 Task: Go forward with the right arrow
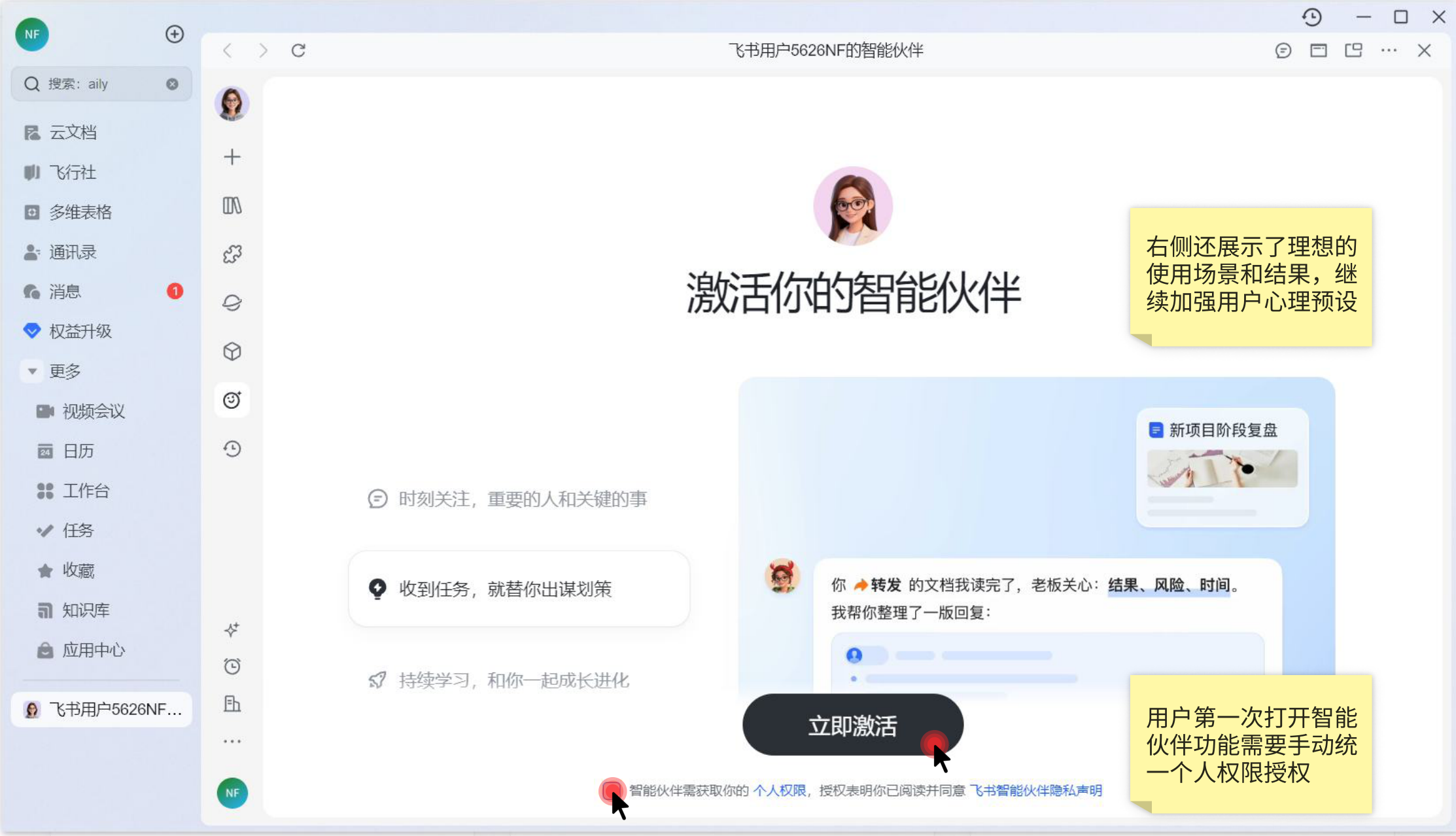click(263, 50)
